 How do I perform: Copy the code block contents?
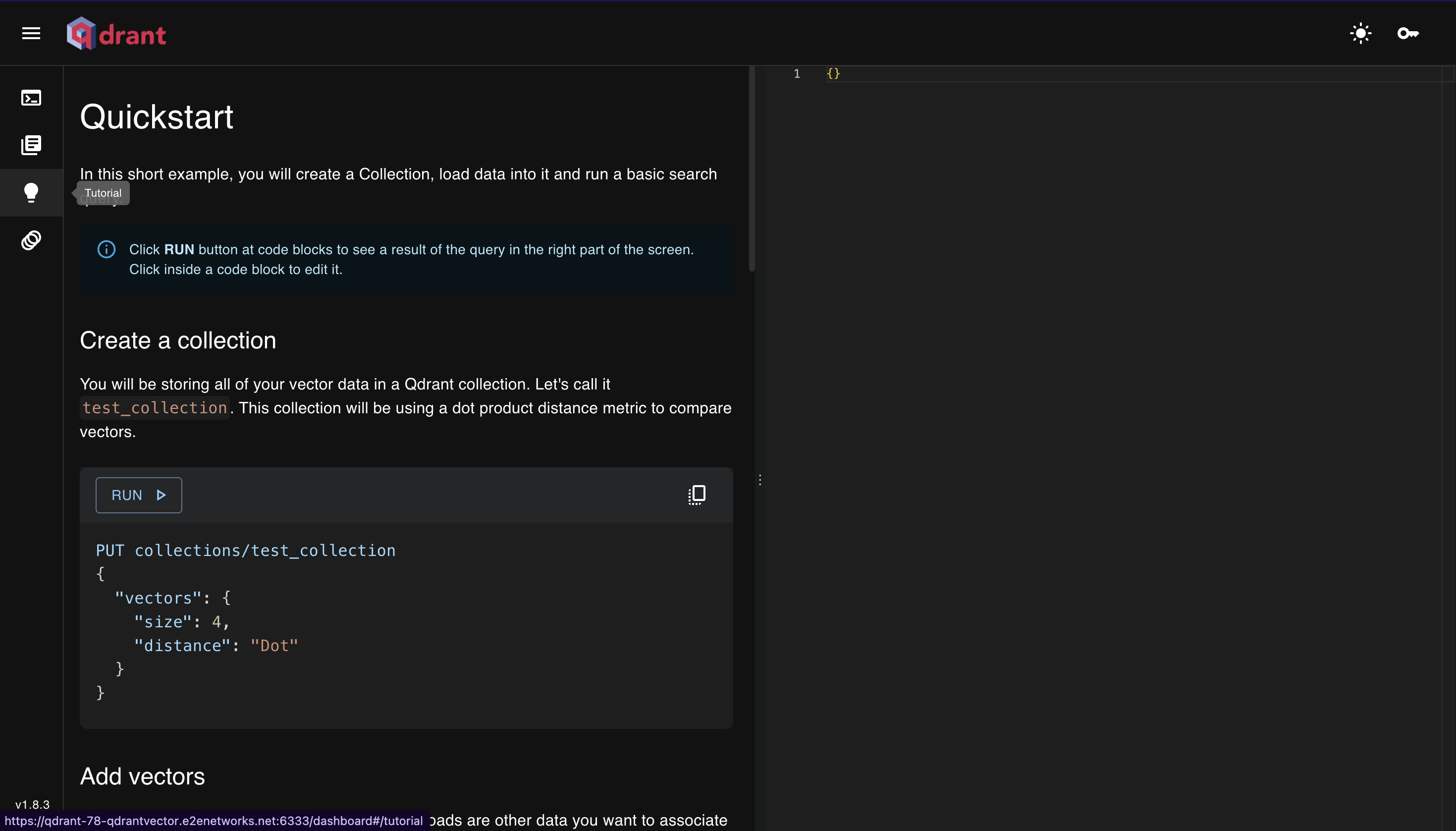(697, 495)
